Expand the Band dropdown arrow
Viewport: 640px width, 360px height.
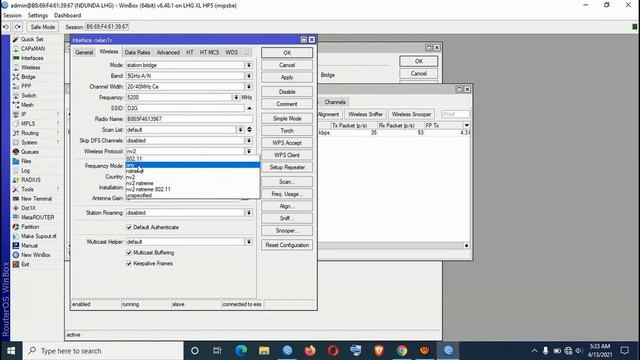pyautogui.click(x=249, y=76)
